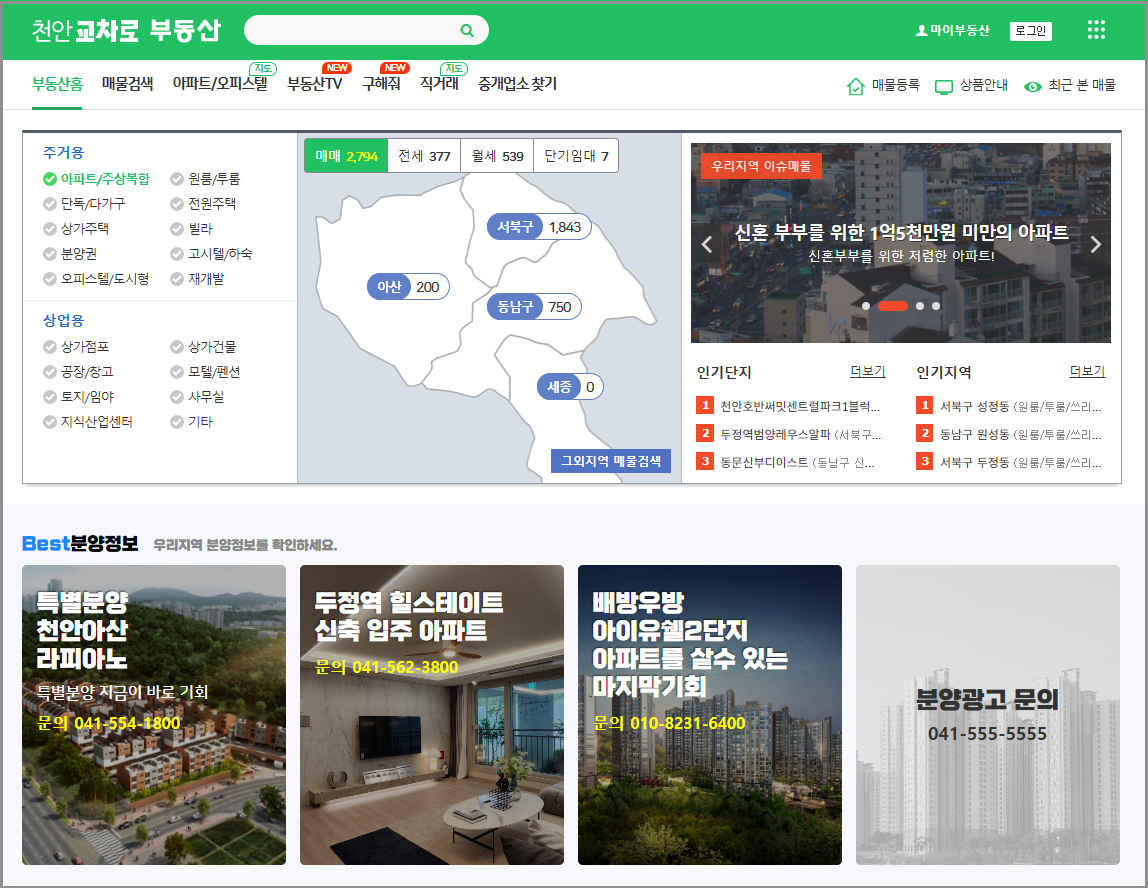This screenshot has width=1148, height=888.
Task: Switch to the 전세 tab
Action: [424, 155]
